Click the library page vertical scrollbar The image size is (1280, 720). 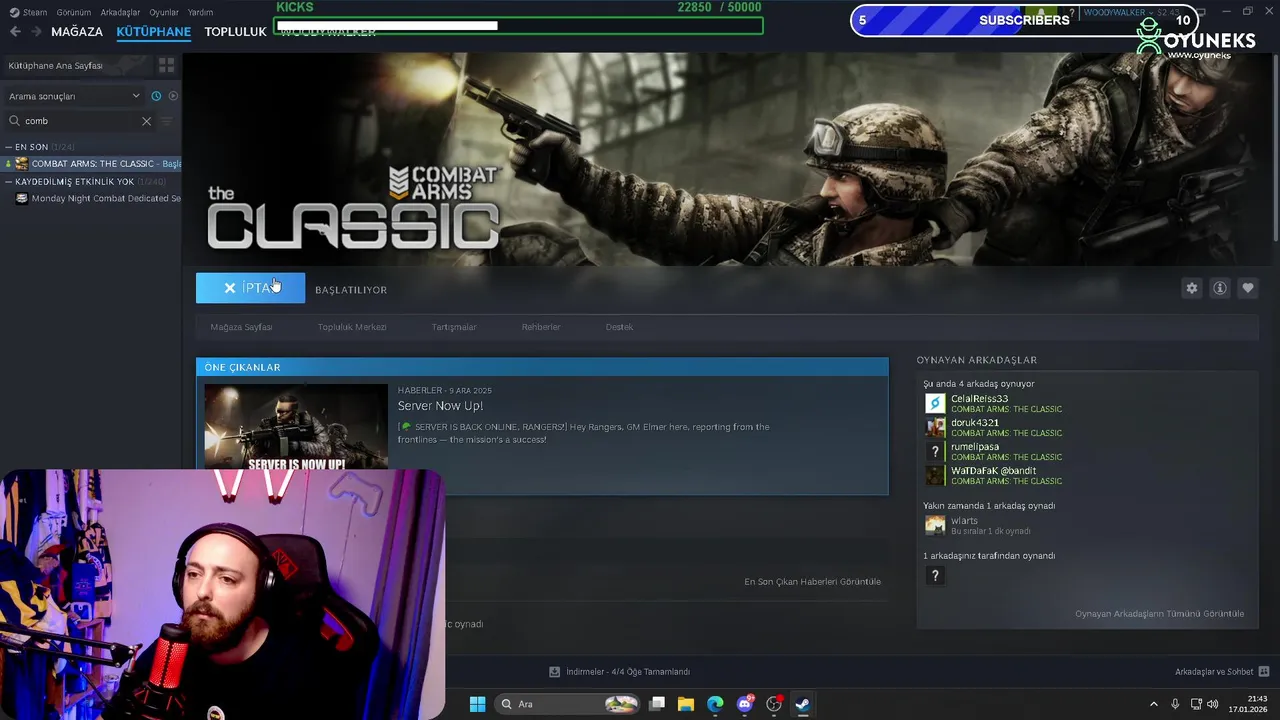click(x=1274, y=148)
